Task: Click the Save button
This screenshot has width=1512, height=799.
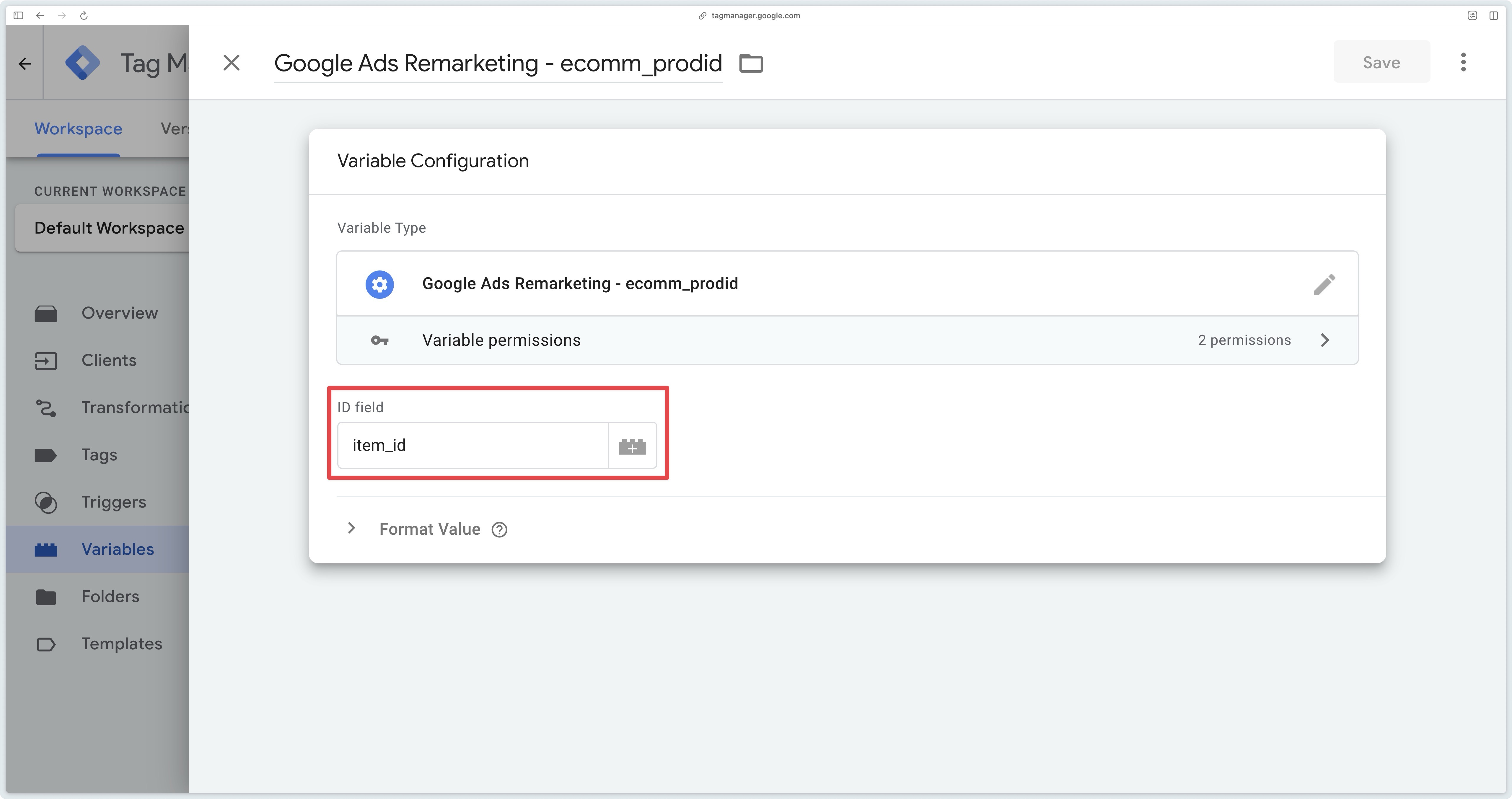Action: pos(1381,62)
